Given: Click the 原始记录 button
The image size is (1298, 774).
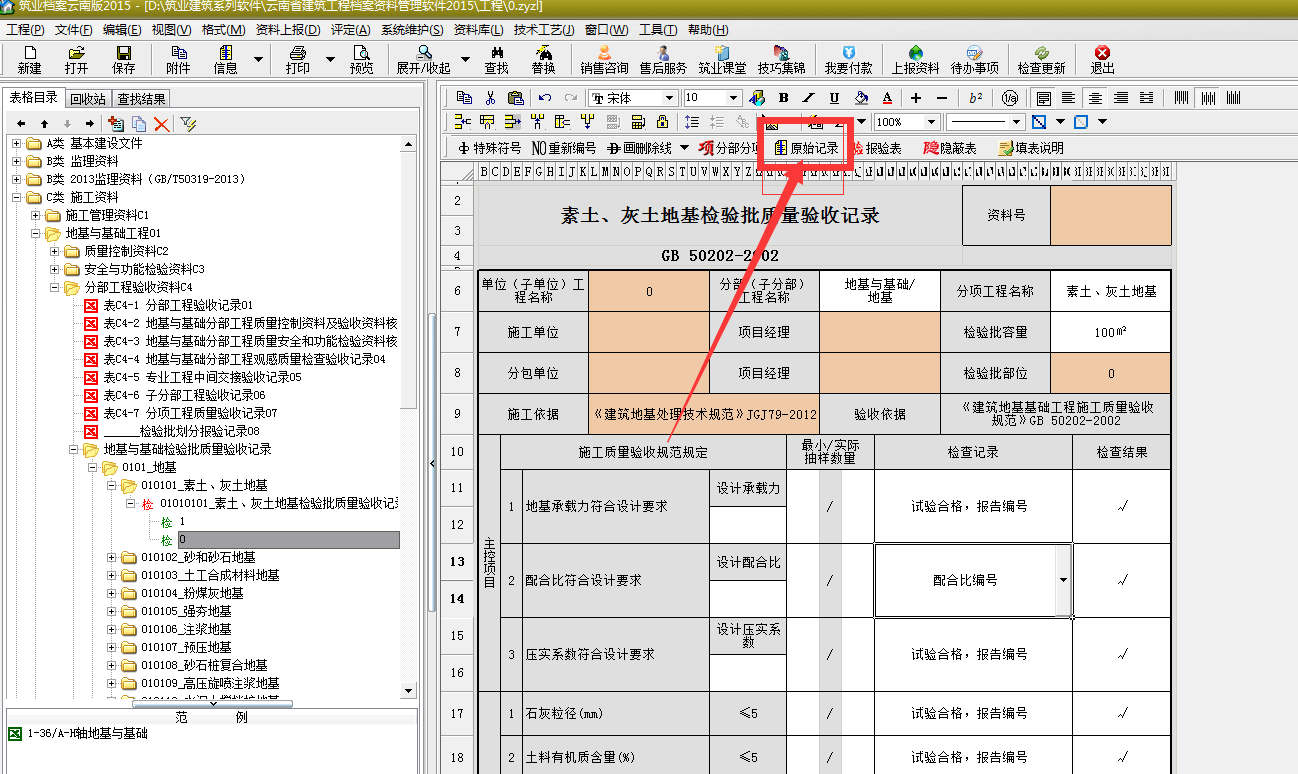Looking at the screenshot, I should click(807, 148).
